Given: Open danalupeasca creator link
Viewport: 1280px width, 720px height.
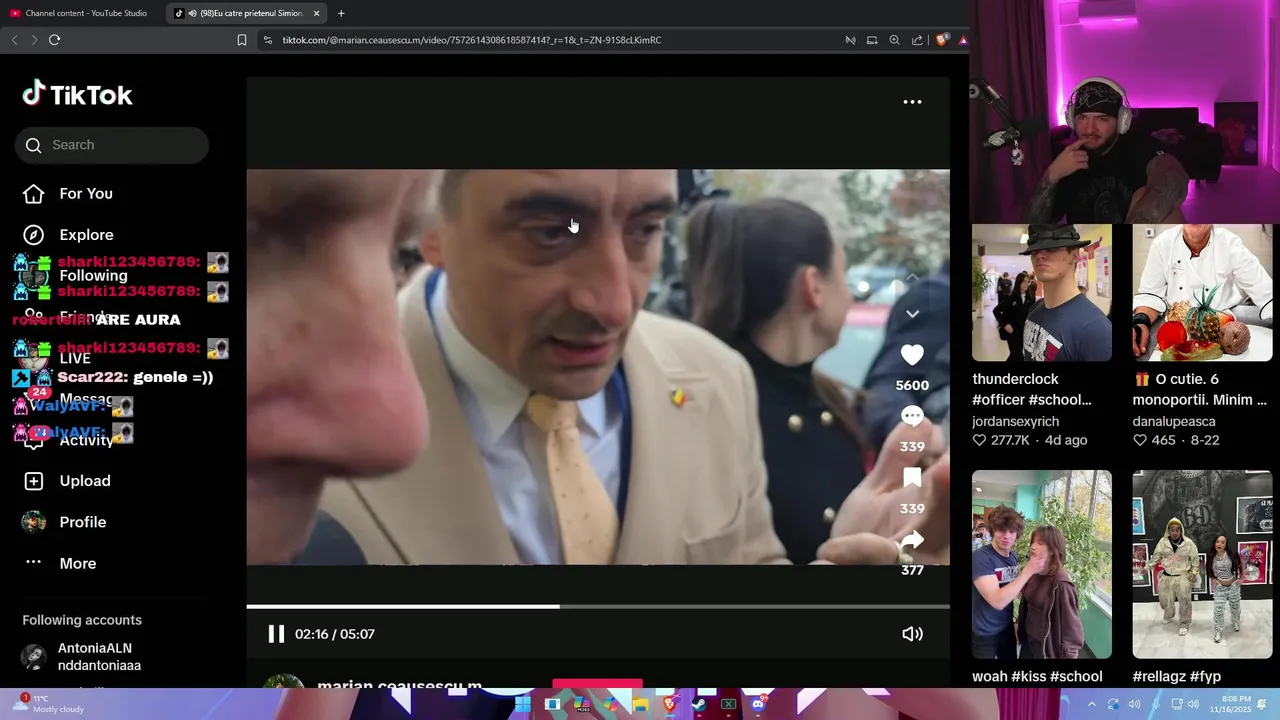Looking at the screenshot, I should click(1174, 422).
